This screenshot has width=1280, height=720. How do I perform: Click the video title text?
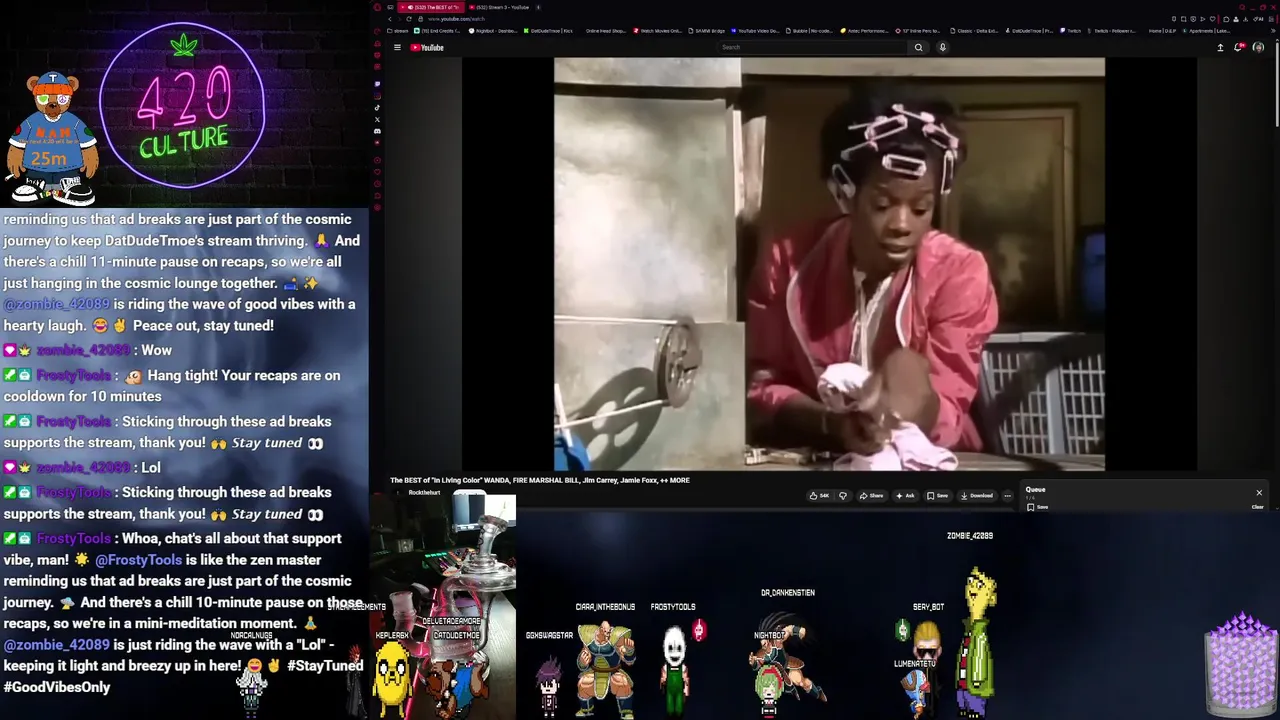(540, 480)
